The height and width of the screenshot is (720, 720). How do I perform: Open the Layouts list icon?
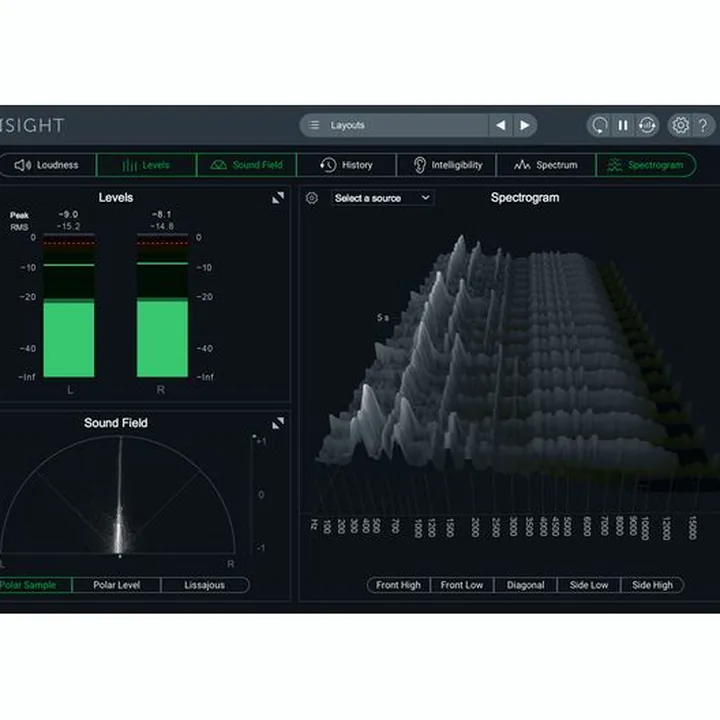pyautogui.click(x=314, y=125)
